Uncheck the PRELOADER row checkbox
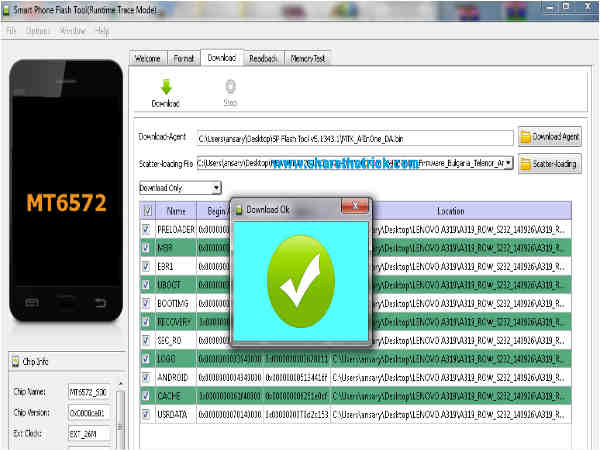Image resolution: width=600 pixels, height=450 pixels. [146, 229]
